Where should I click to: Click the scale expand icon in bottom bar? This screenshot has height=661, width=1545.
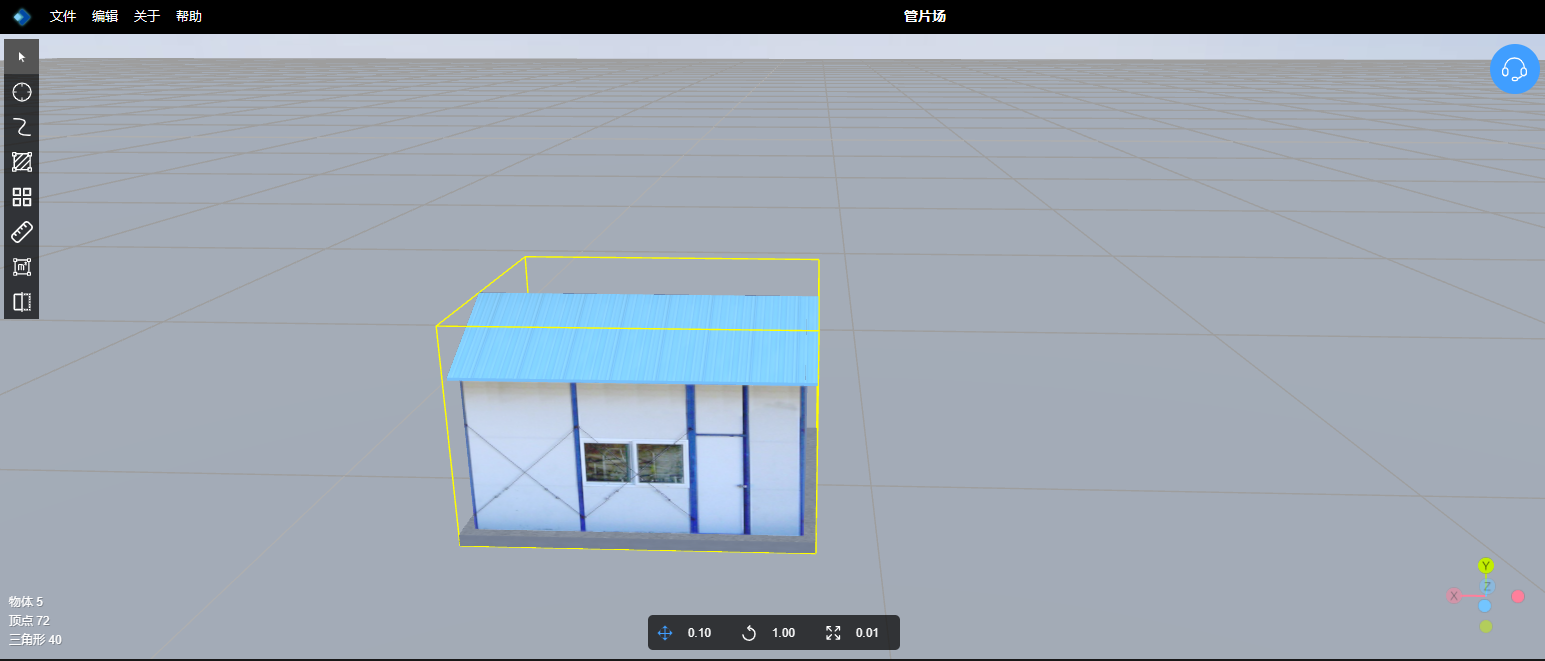[x=833, y=633]
